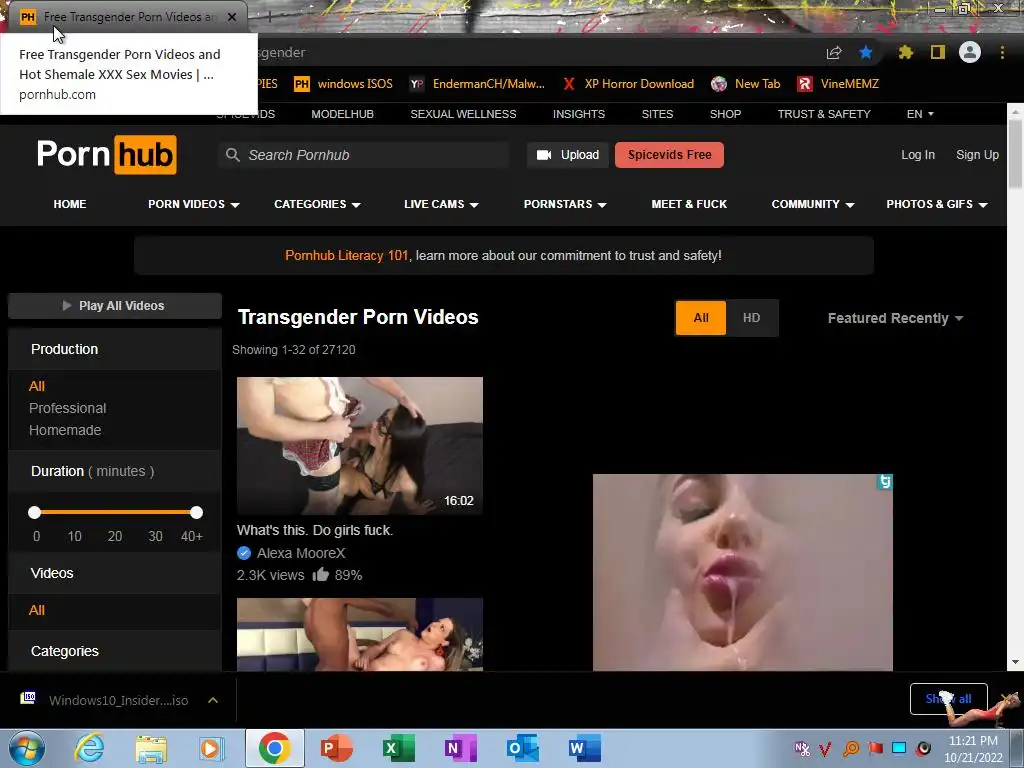1024x768 pixels.
Task: Filter Production by Professional
Action: pos(67,408)
